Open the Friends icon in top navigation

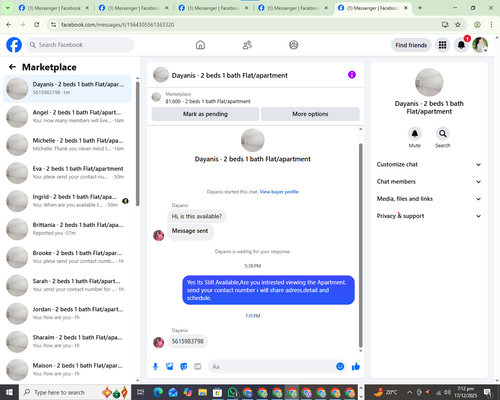pos(247,45)
